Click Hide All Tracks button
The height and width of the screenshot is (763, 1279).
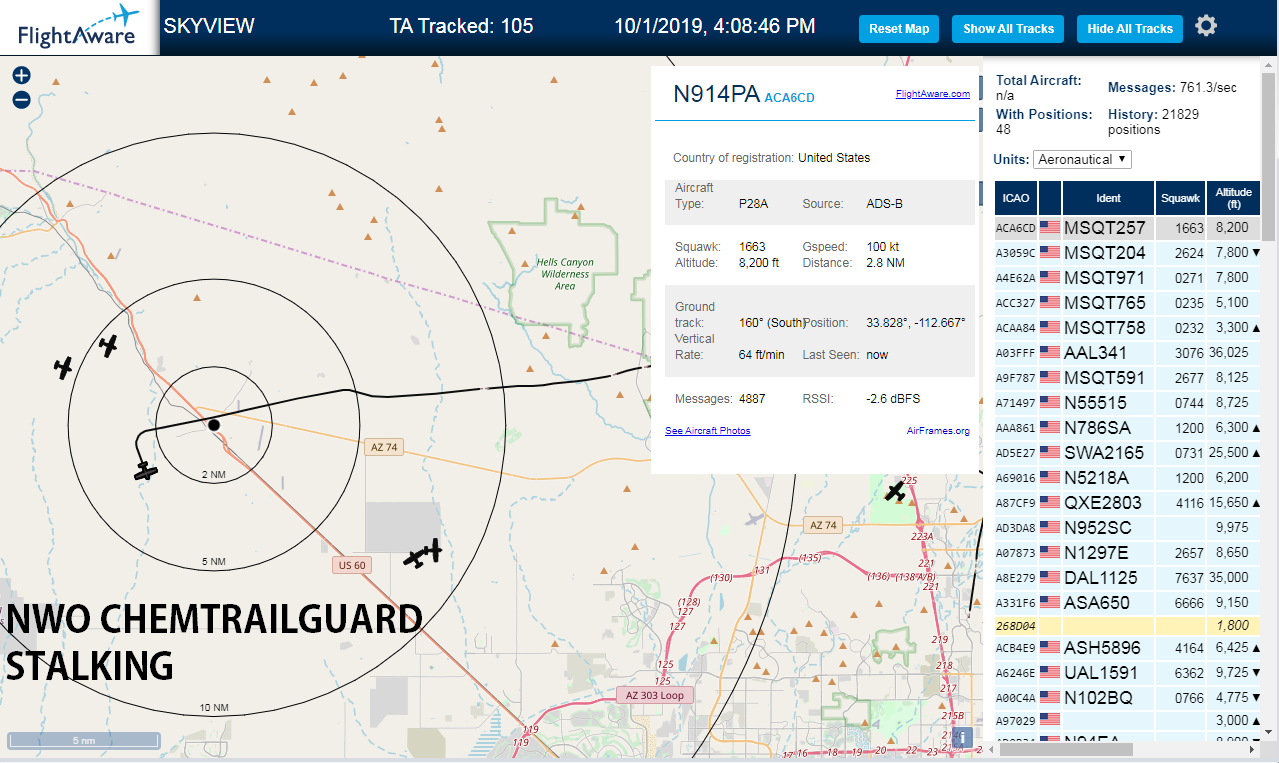click(1130, 29)
